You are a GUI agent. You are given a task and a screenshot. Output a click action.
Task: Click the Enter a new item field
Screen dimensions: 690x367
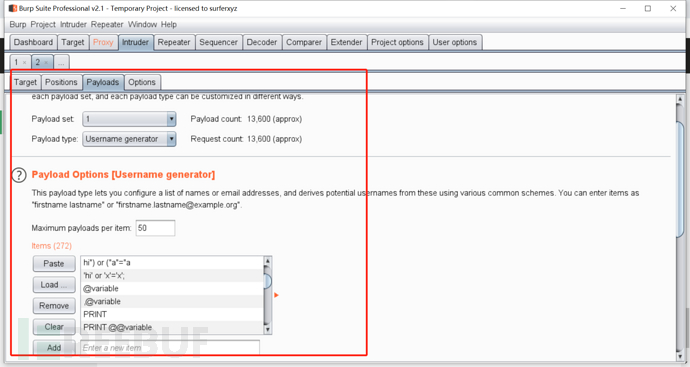click(170, 348)
